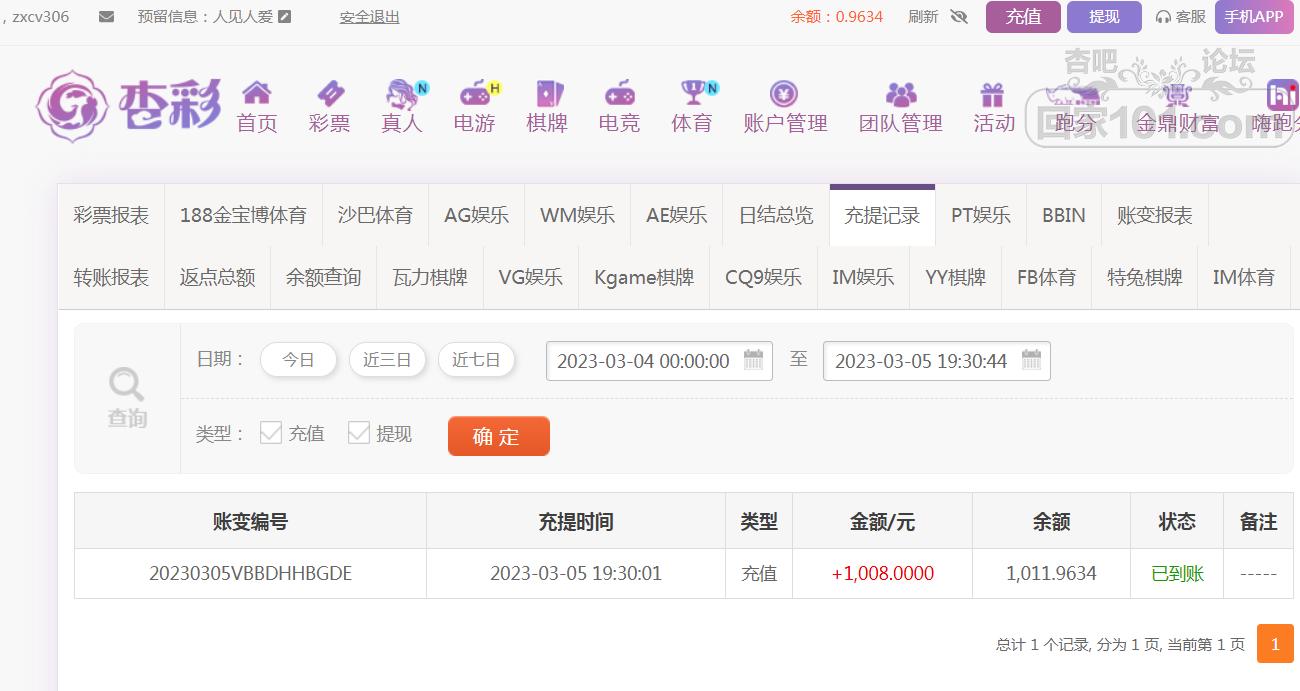Click the home (首页) house icon
Screen dimensions: 1300x691
coord(257,94)
